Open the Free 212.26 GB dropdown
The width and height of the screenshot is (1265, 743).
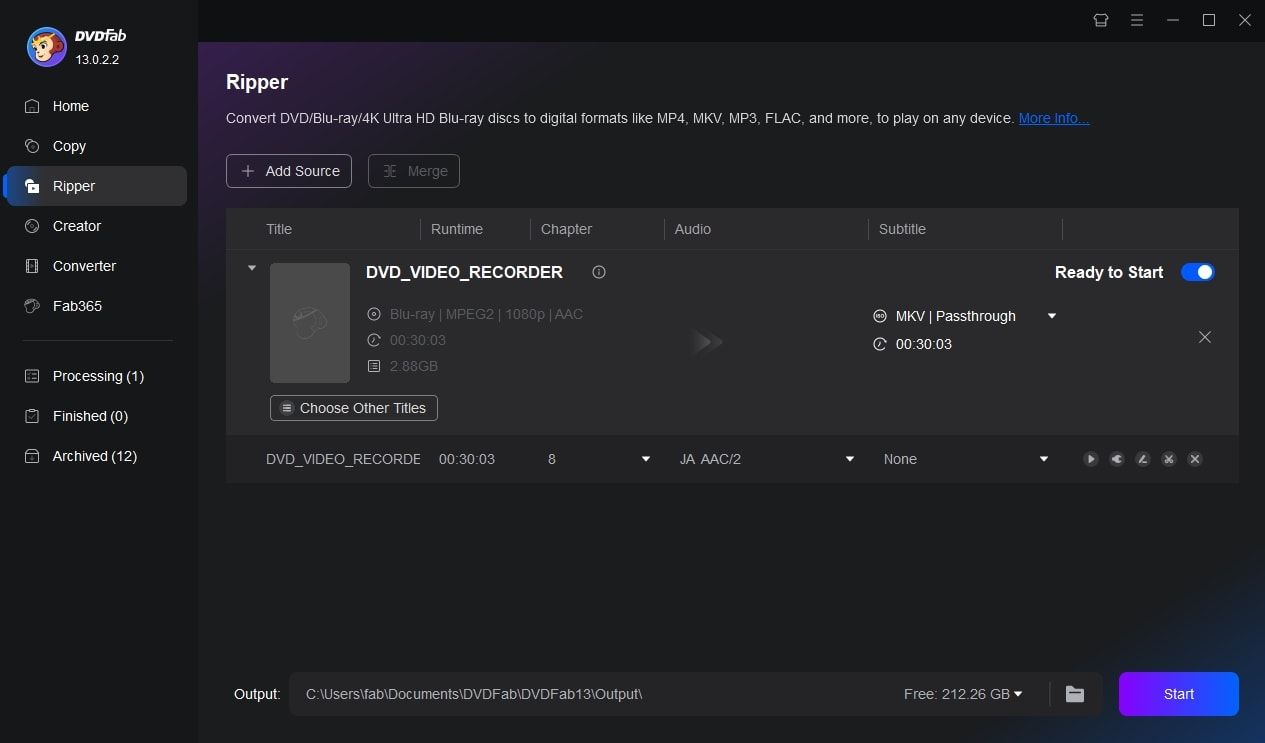click(963, 694)
